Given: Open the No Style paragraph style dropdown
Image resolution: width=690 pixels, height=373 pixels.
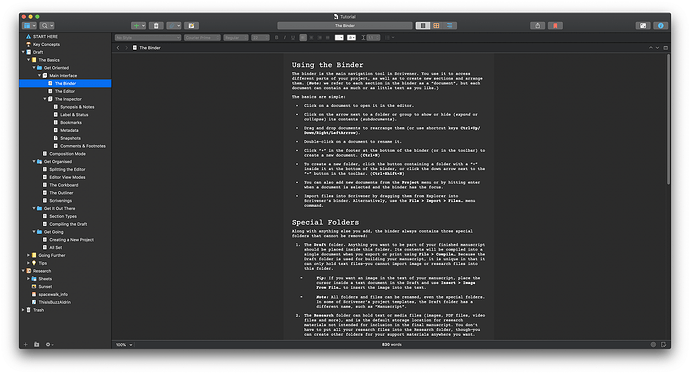Looking at the screenshot, I should point(148,38).
